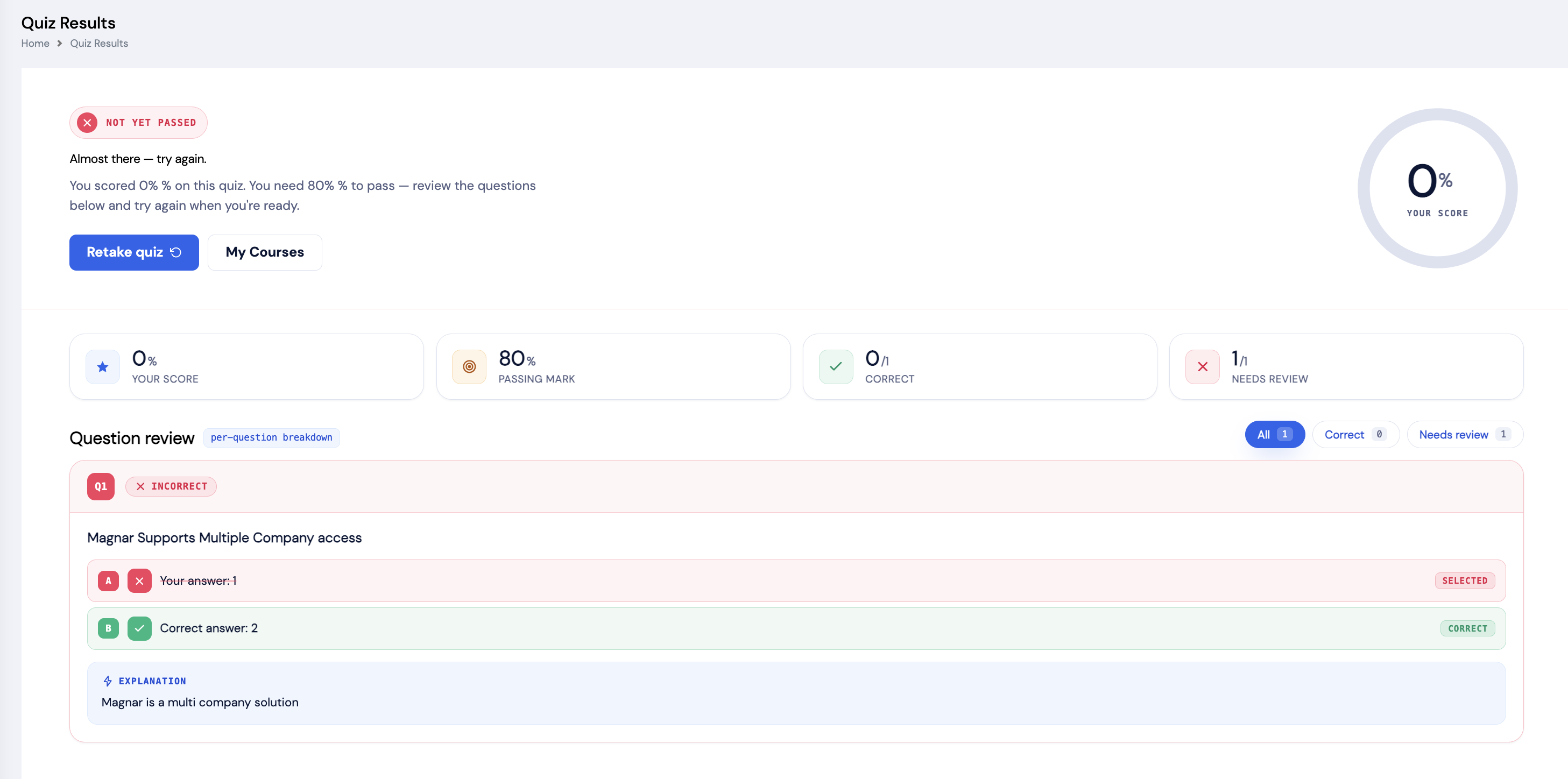Click the EXPLANATION label

click(x=152, y=681)
